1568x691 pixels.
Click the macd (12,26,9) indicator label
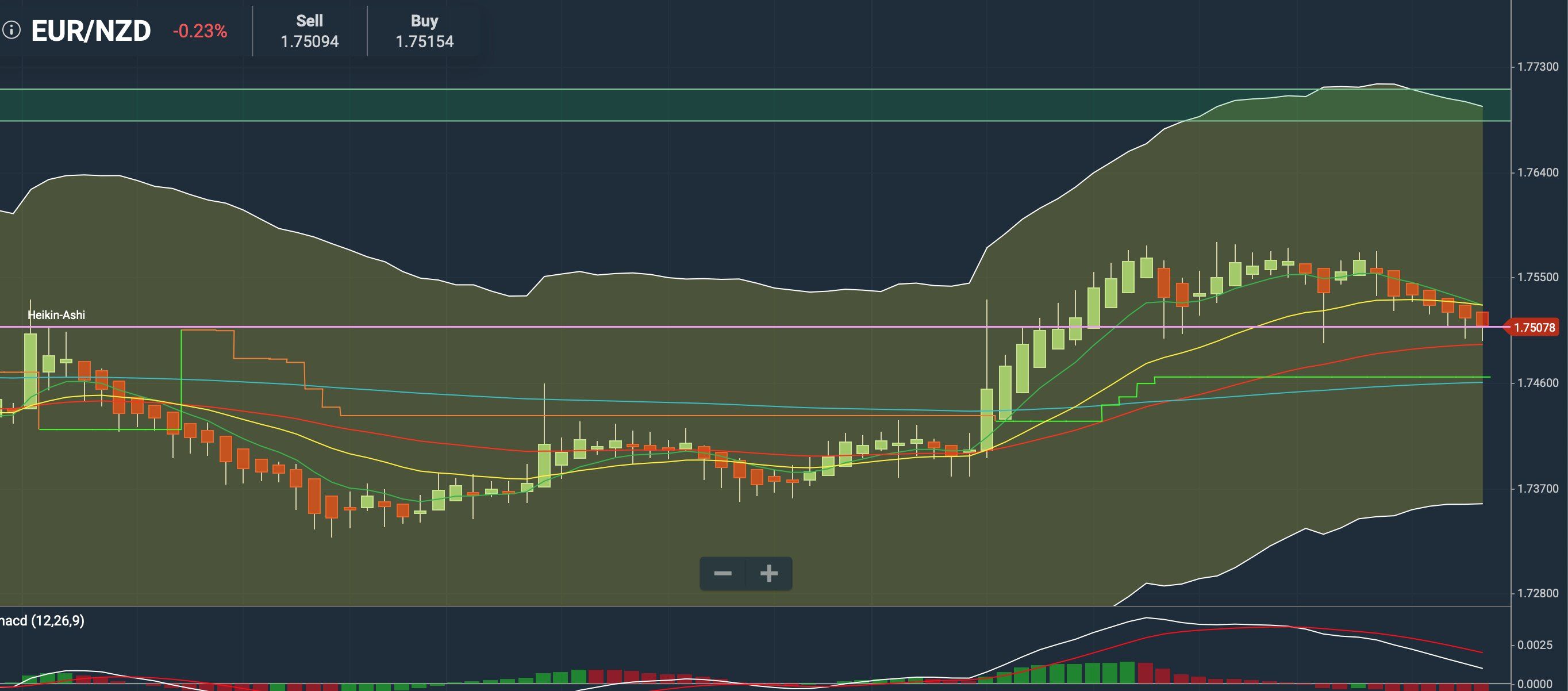(41, 620)
